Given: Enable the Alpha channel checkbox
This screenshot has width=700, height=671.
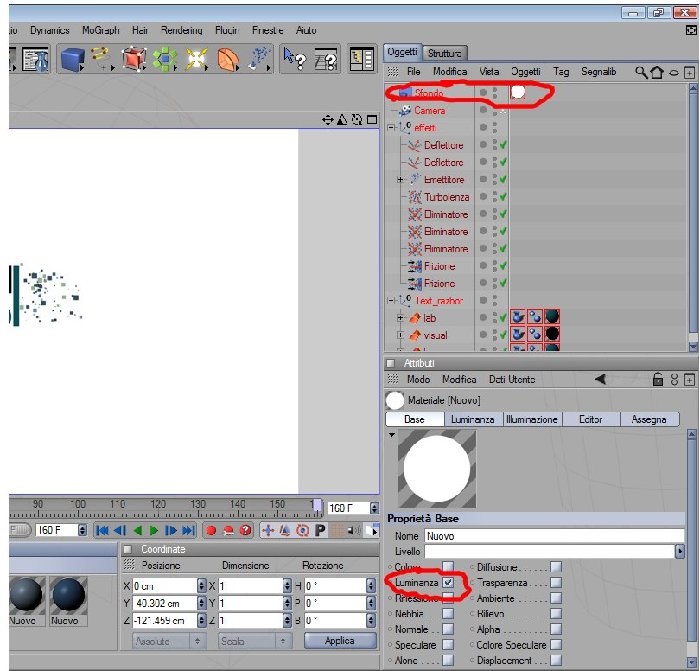Looking at the screenshot, I should (556, 629).
